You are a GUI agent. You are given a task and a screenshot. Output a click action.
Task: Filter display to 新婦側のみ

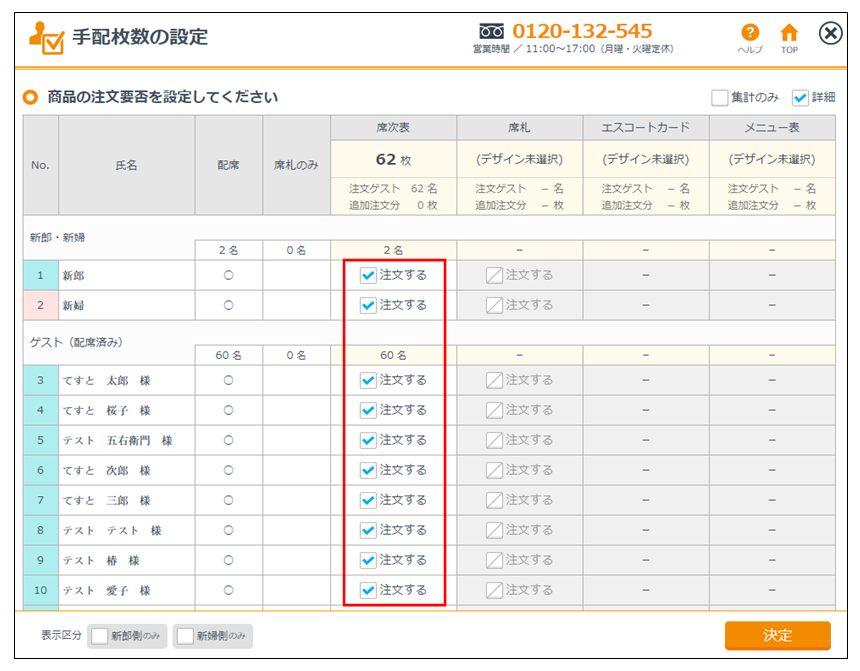pos(185,636)
